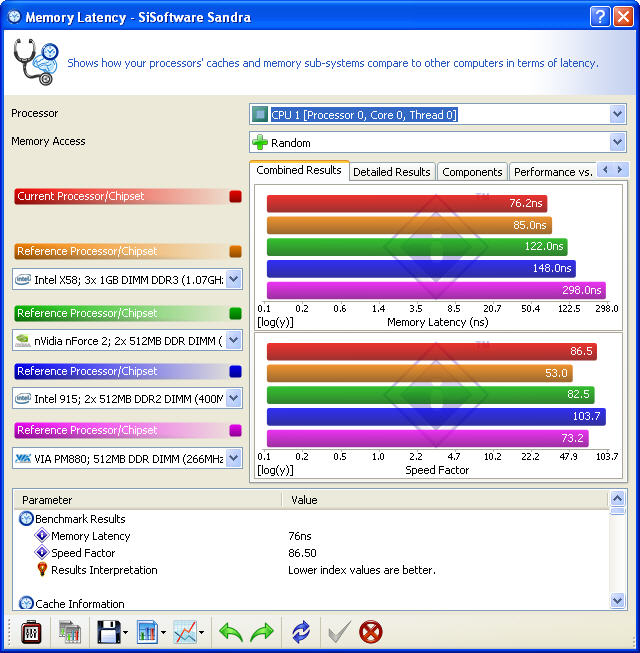Open the nVidia nForce 2 reference dropdown
Image resolution: width=640 pixels, height=653 pixels.
[x=234, y=340]
